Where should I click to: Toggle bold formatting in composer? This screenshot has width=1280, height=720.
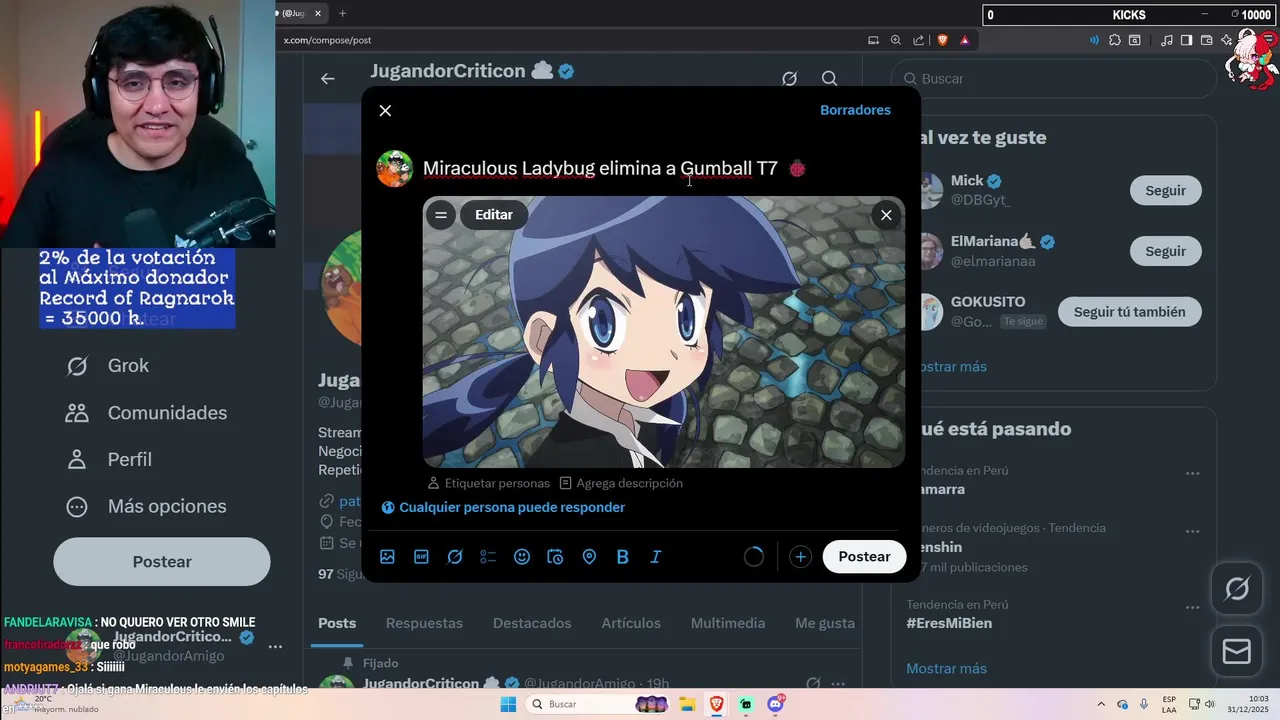[622, 557]
